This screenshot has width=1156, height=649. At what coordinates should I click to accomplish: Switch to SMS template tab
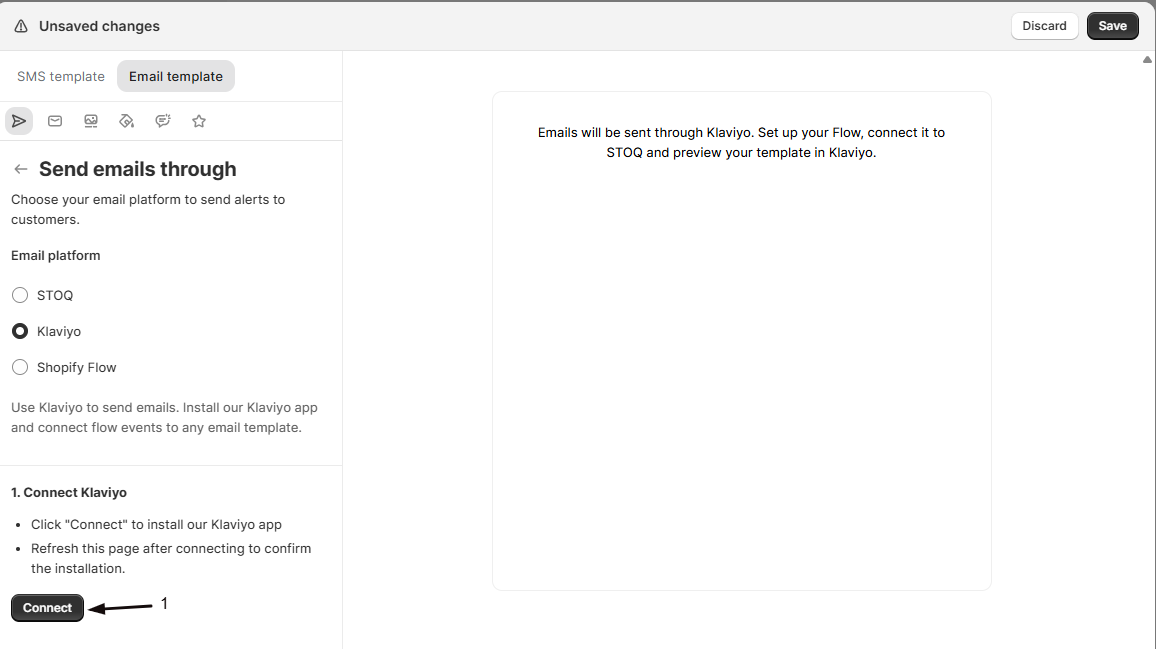[60, 77]
